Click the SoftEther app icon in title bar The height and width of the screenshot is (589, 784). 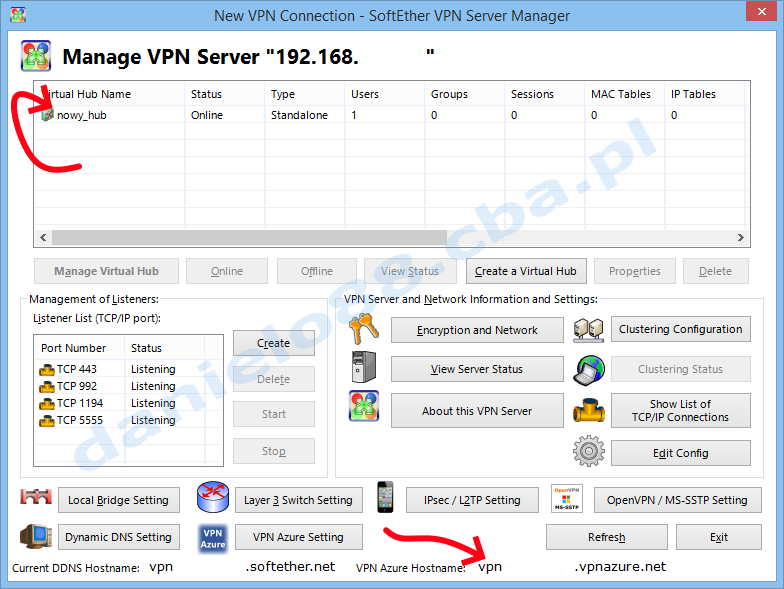(x=18, y=15)
